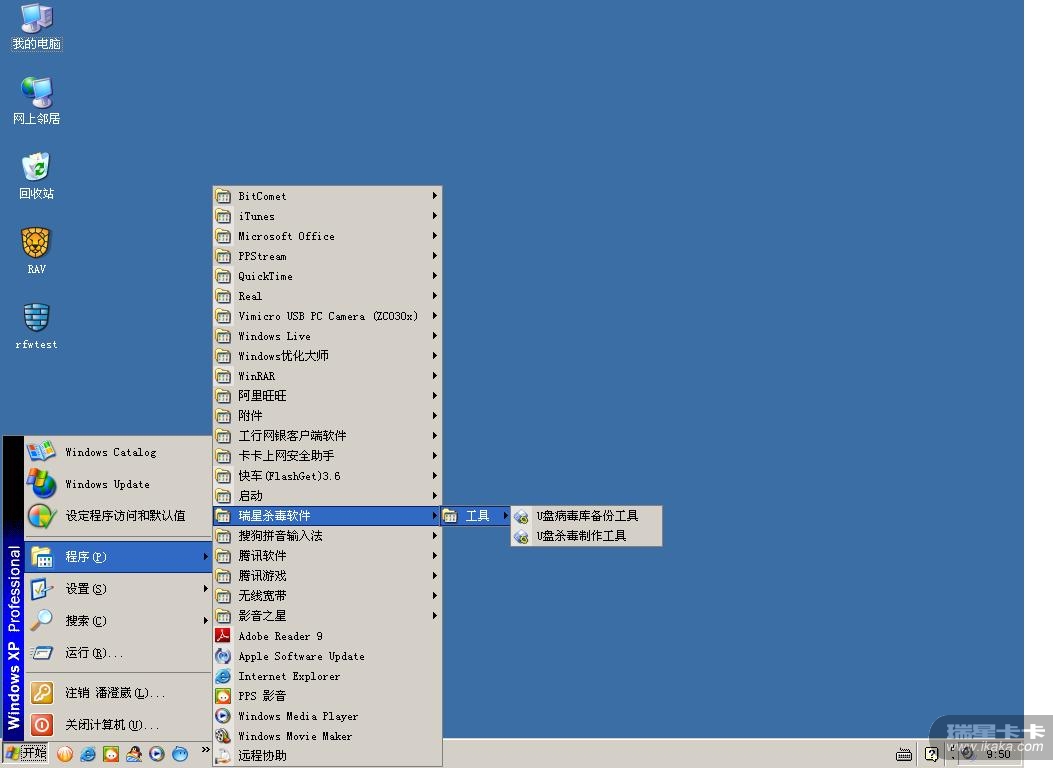The image size is (1064, 768).
Task: Show more quick launch items chevron
Action: 205,750
